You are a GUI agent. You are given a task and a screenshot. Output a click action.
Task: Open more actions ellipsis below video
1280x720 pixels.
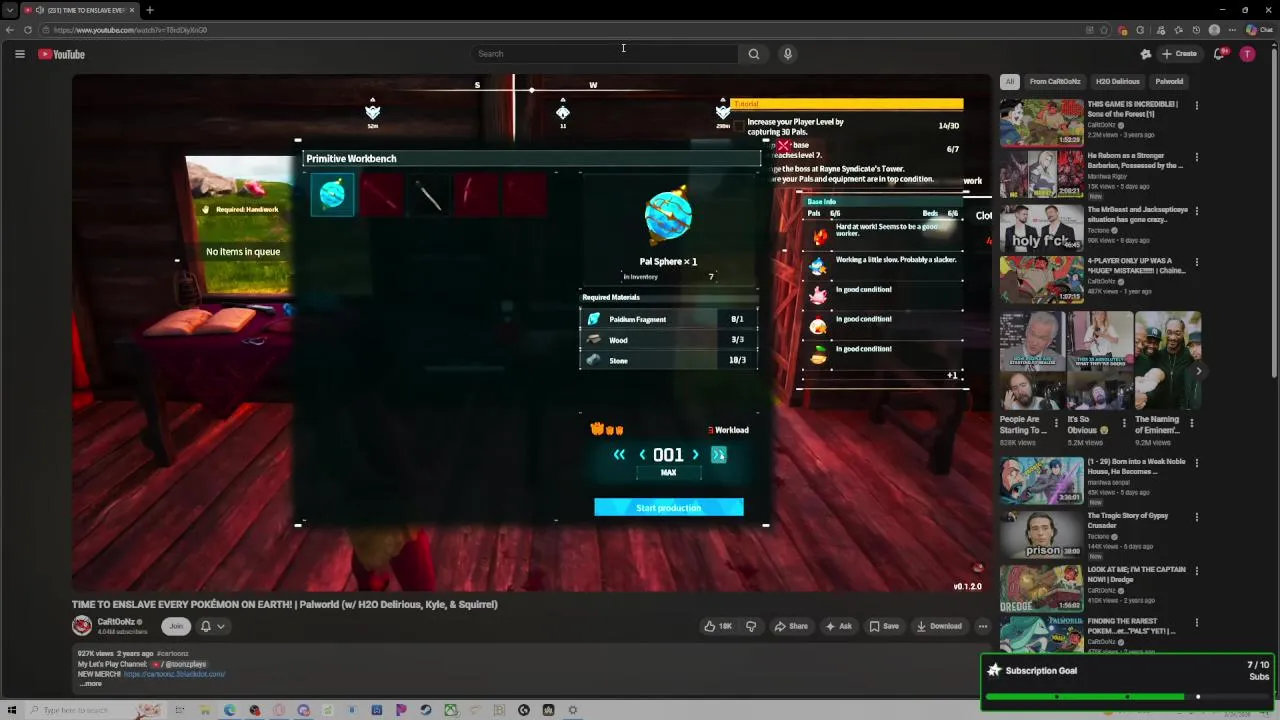pyautogui.click(x=983, y=626)
